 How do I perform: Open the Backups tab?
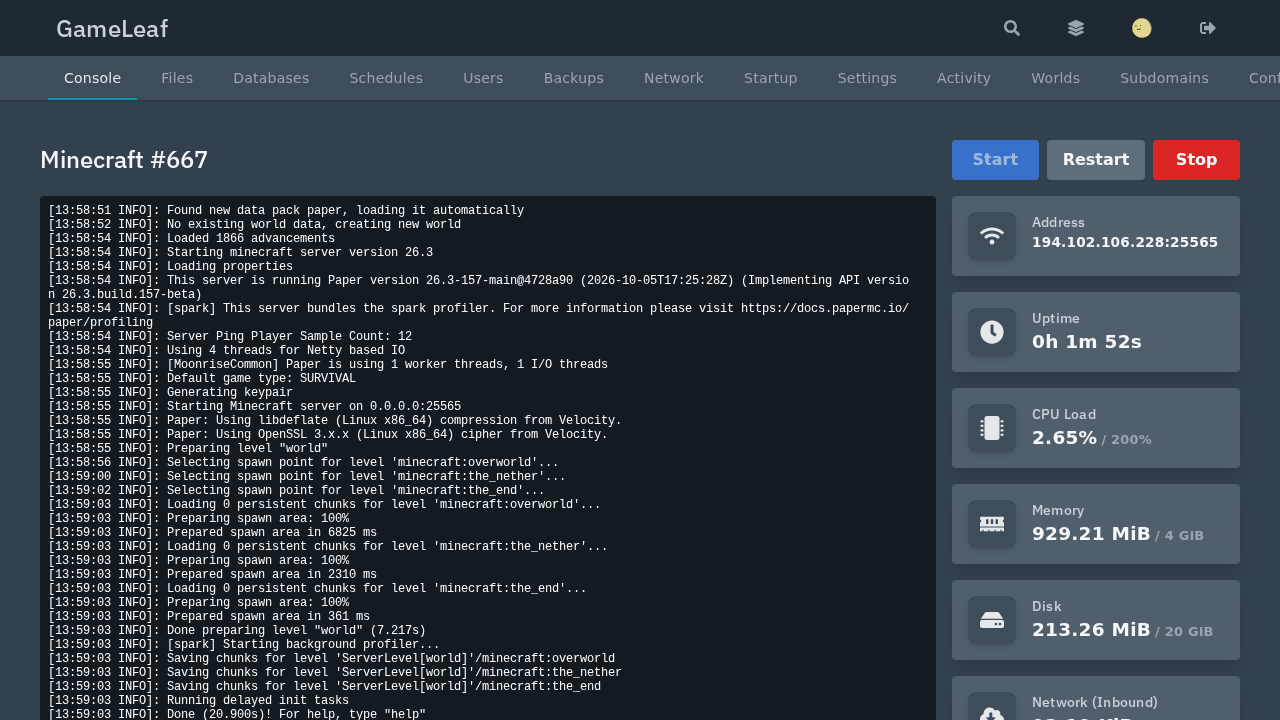pos(574,78)
